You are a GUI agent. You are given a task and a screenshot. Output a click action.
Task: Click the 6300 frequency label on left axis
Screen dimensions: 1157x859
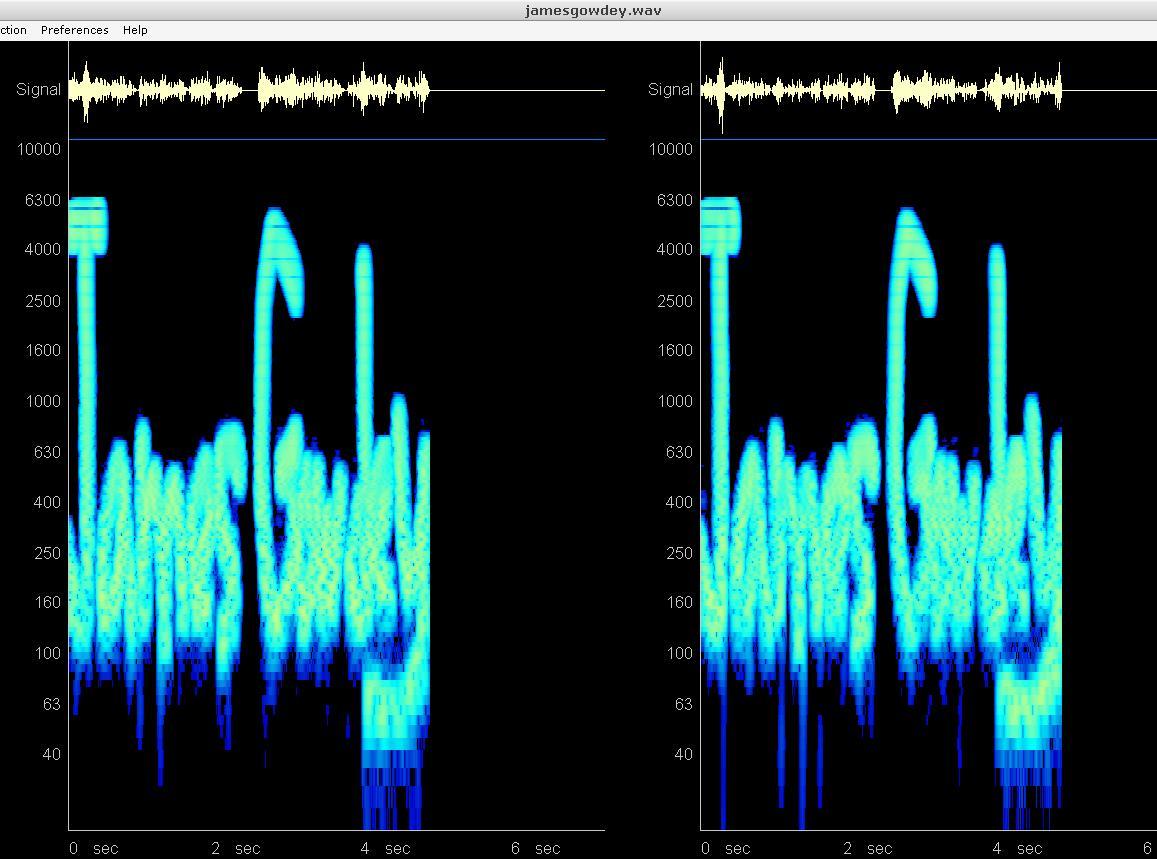(x=42, y=200)
